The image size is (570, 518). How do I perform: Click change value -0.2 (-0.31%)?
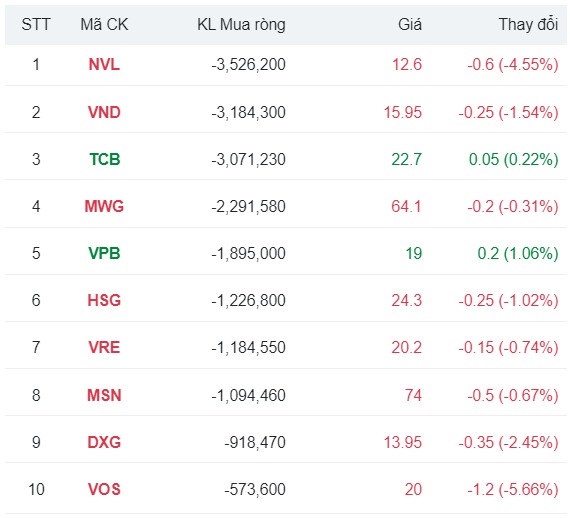click(x=513, y=206)
